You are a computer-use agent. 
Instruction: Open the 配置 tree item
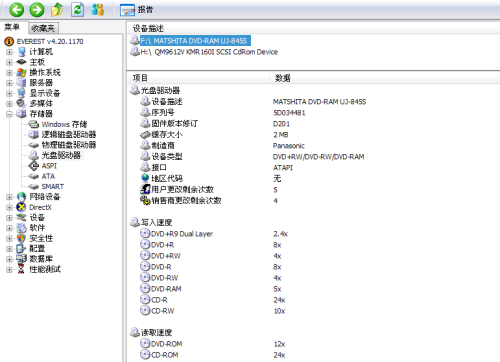pos(37,249)
